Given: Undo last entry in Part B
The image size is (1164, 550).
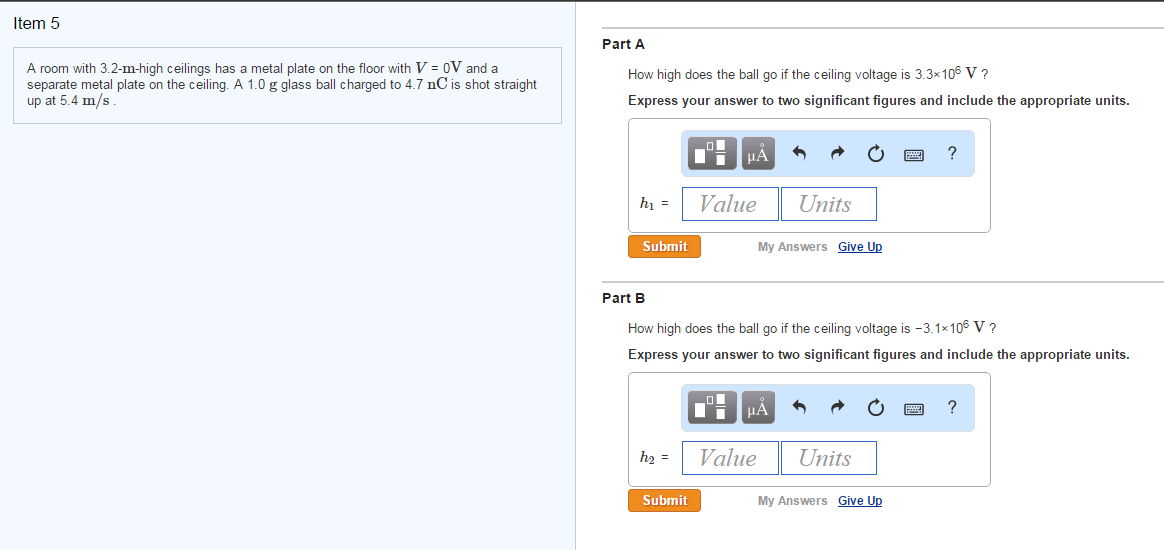Looking at the screenshot, I should point(800,407).
